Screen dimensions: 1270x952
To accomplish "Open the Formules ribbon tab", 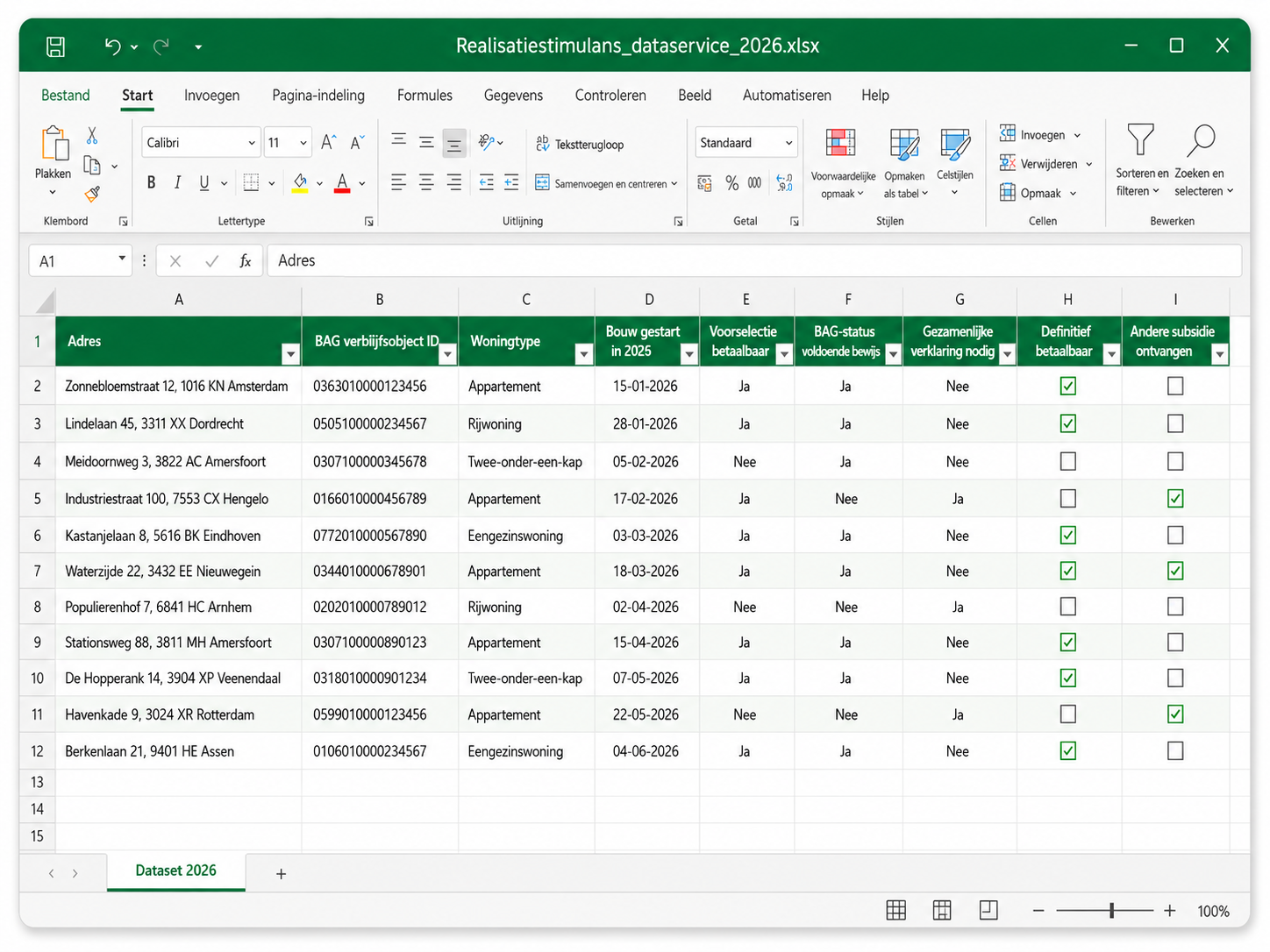I will [425, 96].
